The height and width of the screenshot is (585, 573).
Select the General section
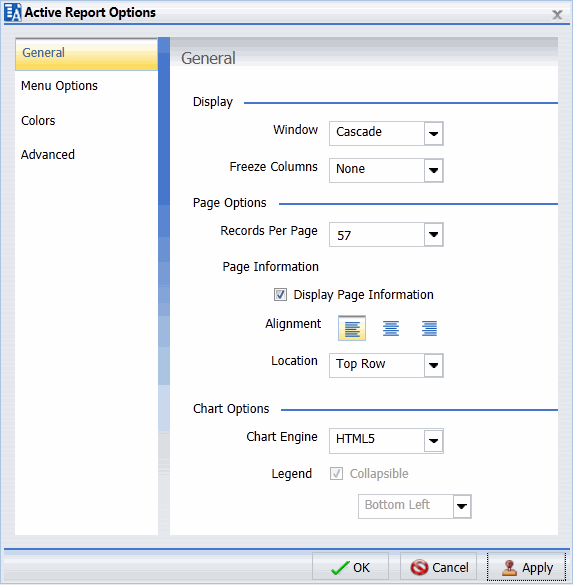click(x=86, y=54)
